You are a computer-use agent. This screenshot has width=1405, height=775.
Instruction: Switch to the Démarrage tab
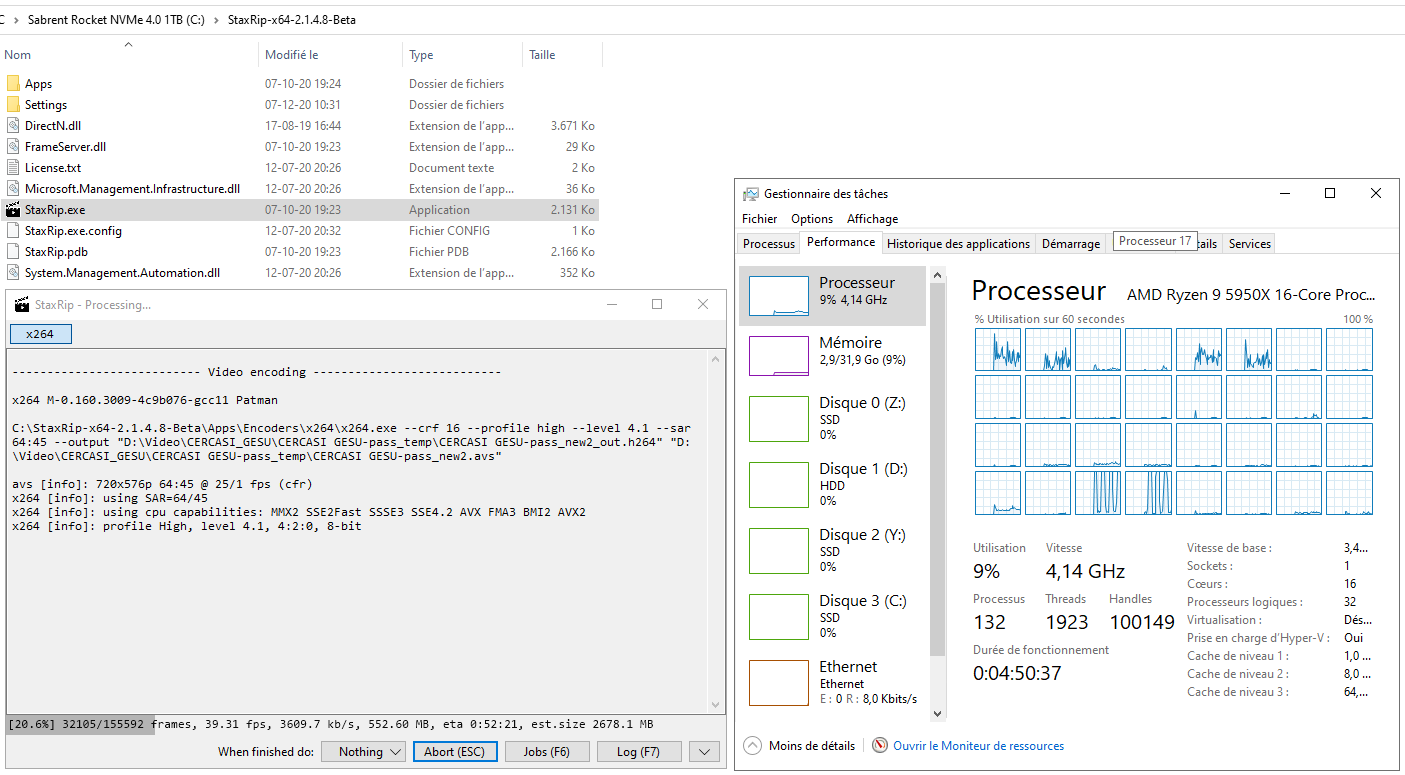(1071, 244)
